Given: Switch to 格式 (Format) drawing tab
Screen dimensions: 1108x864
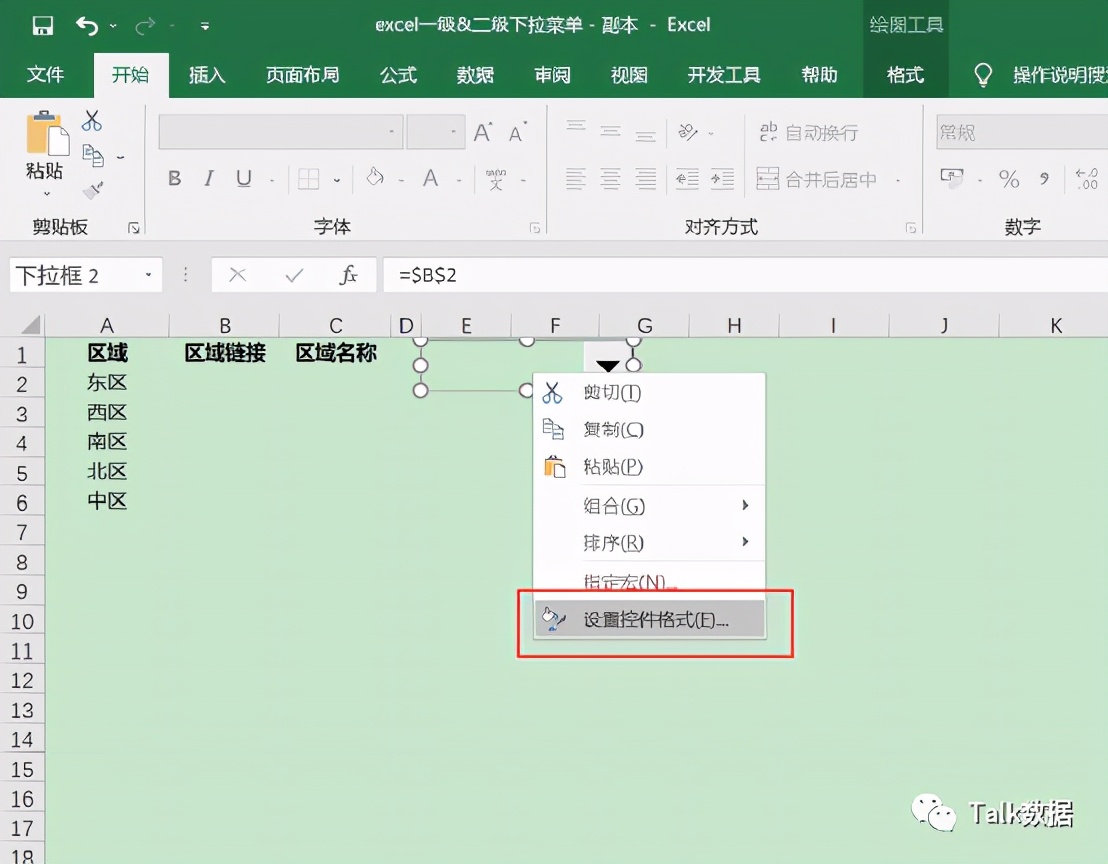Looking at the screenshot, I should (x=905, y=75).
